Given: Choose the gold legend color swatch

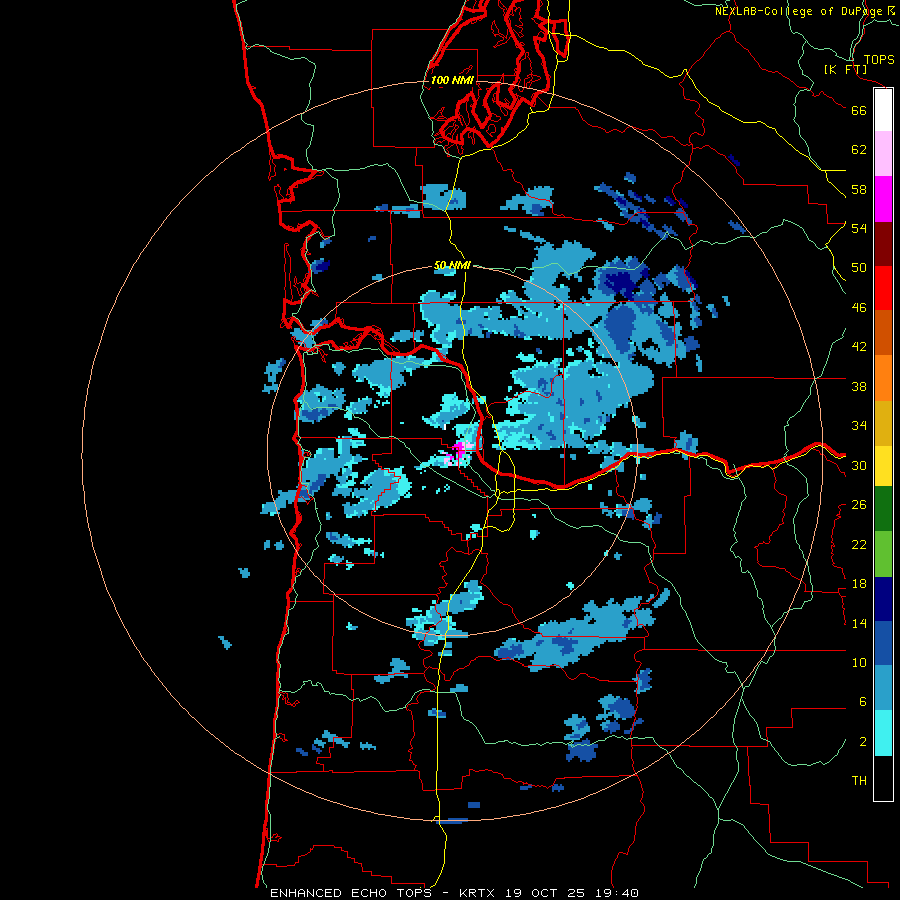Looking at the screenshot, I should [x=883, y=423].
